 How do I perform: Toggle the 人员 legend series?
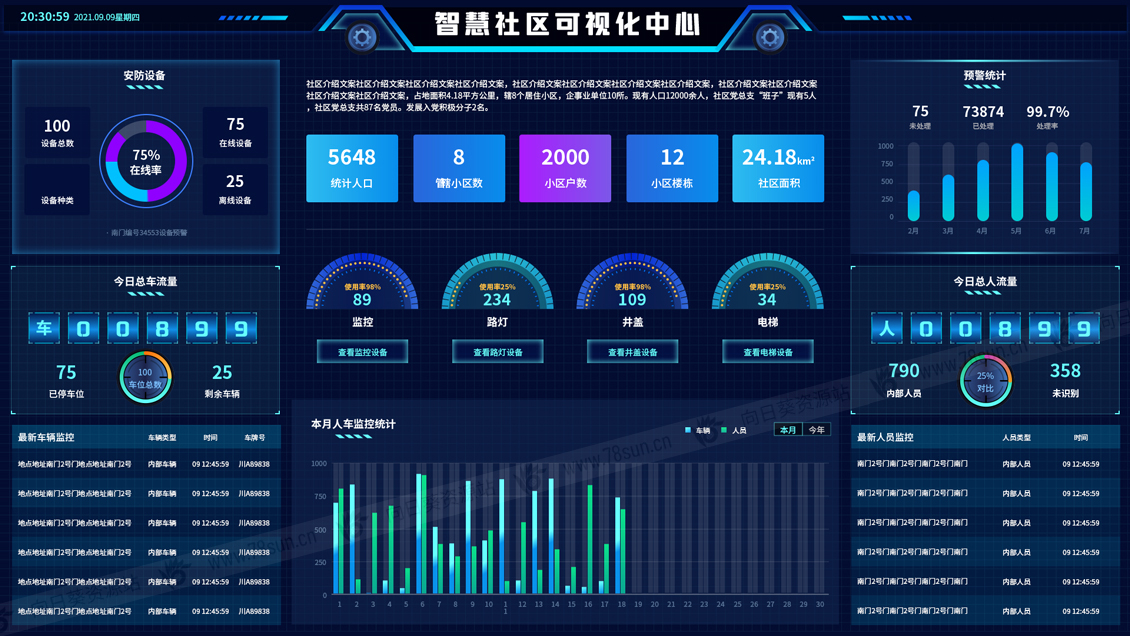pyautogui.click(x=734, y=430)
